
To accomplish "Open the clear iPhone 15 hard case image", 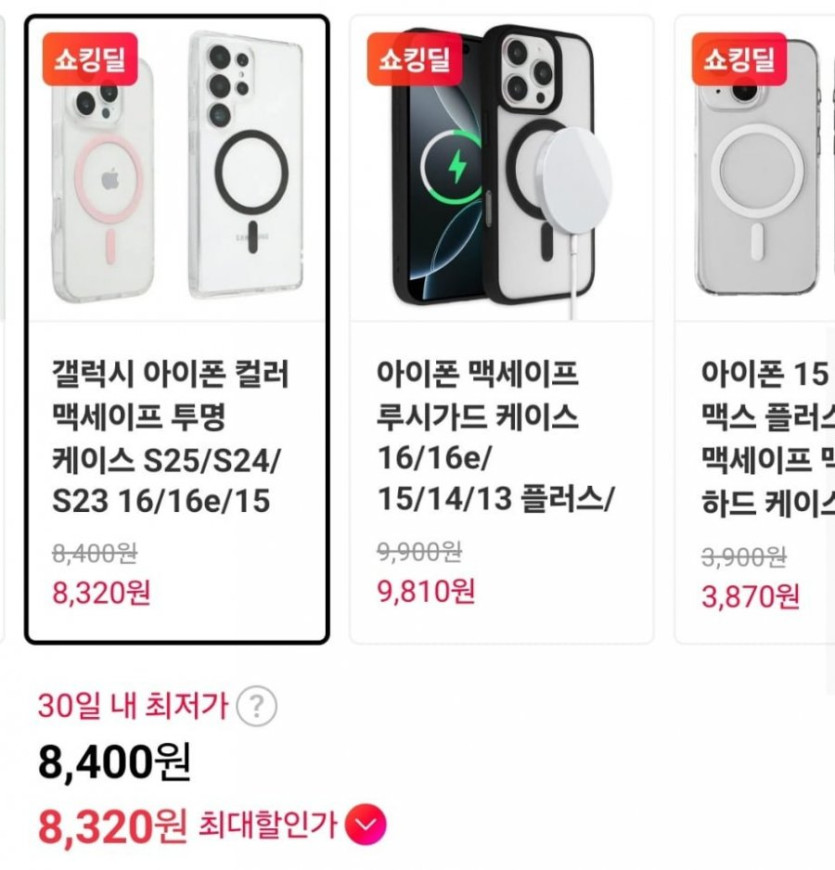I will (757, 166).
